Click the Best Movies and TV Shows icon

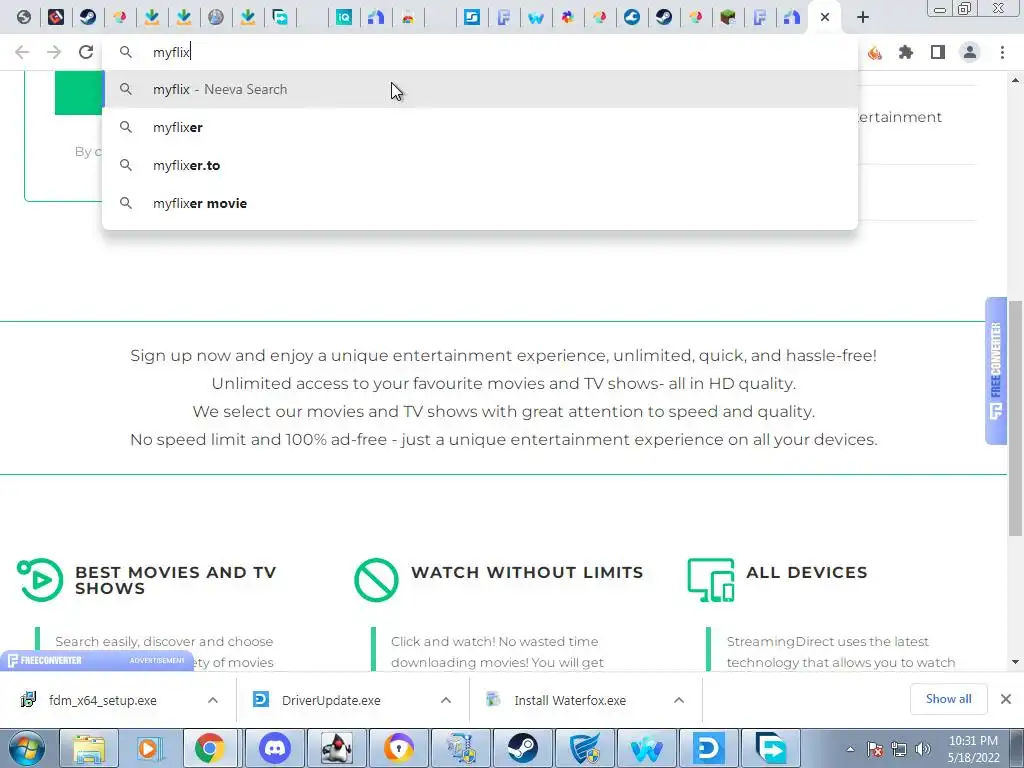click(40, 580)
